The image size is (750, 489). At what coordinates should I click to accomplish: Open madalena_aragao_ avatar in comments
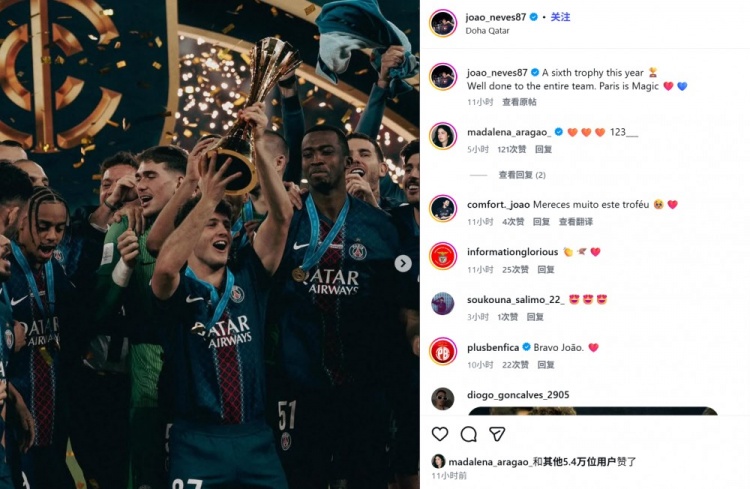[442, 136]
